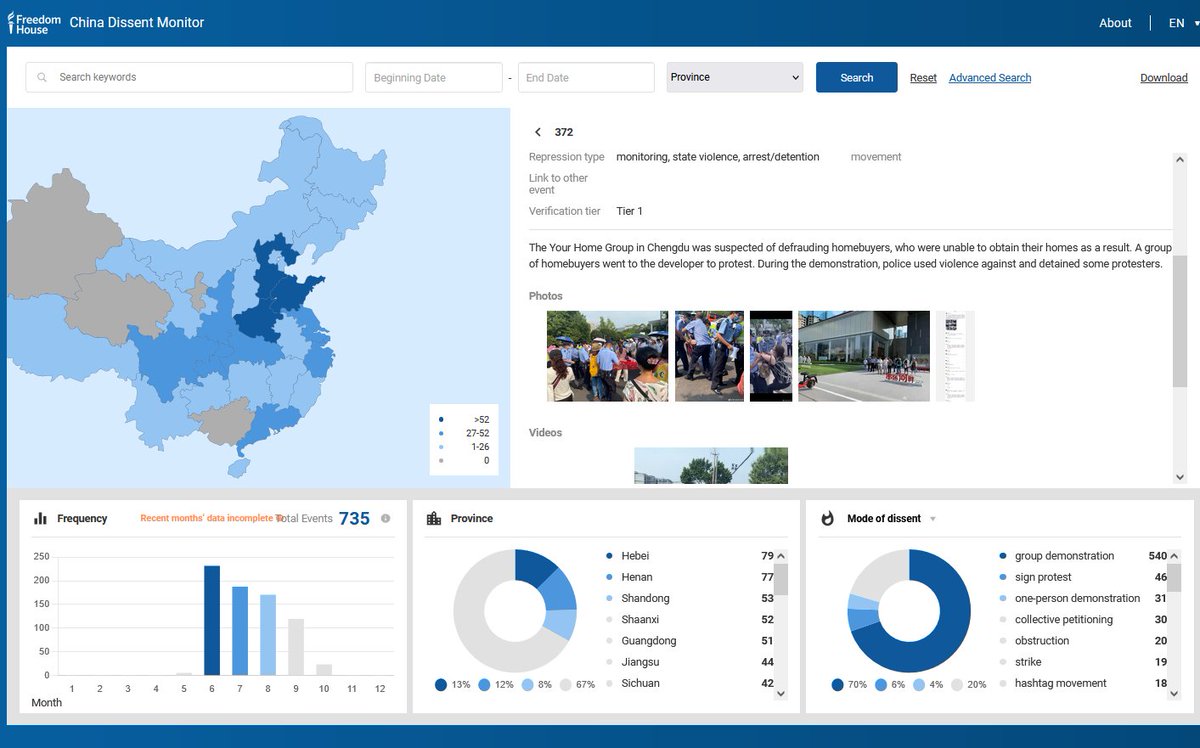1200x748 pixels.
Task: Click the Download link
Action: pyautogui.click(x=1164, y=78)
